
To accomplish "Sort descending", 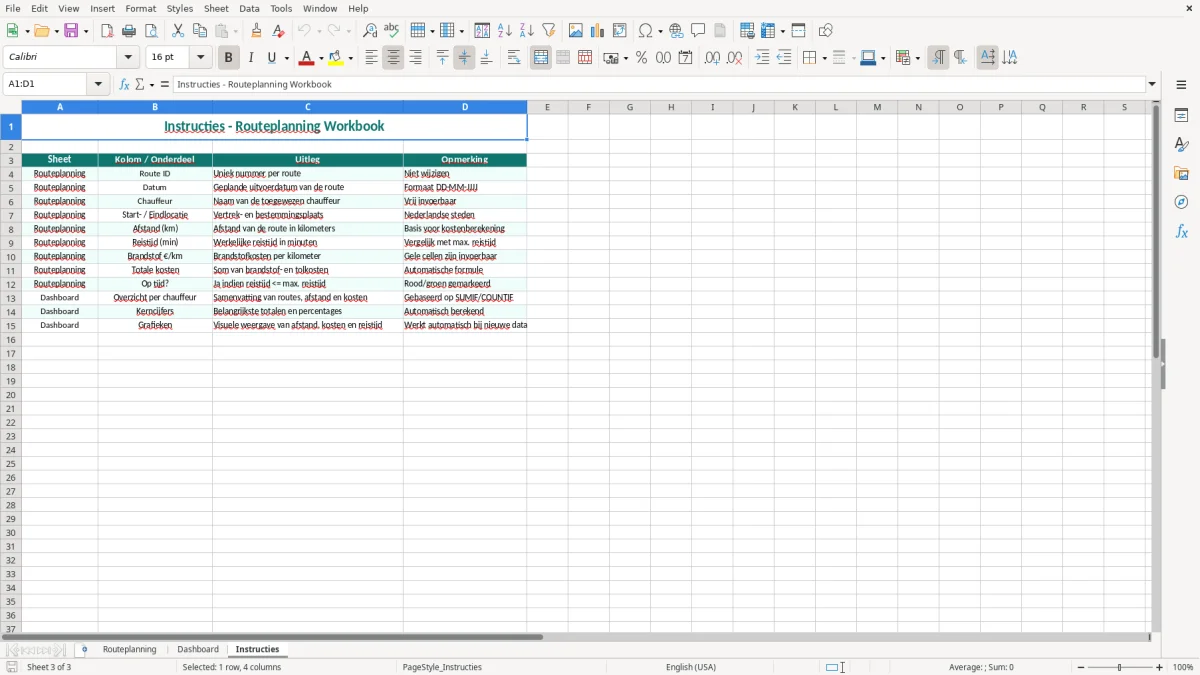I will click(x=527, y=31).
